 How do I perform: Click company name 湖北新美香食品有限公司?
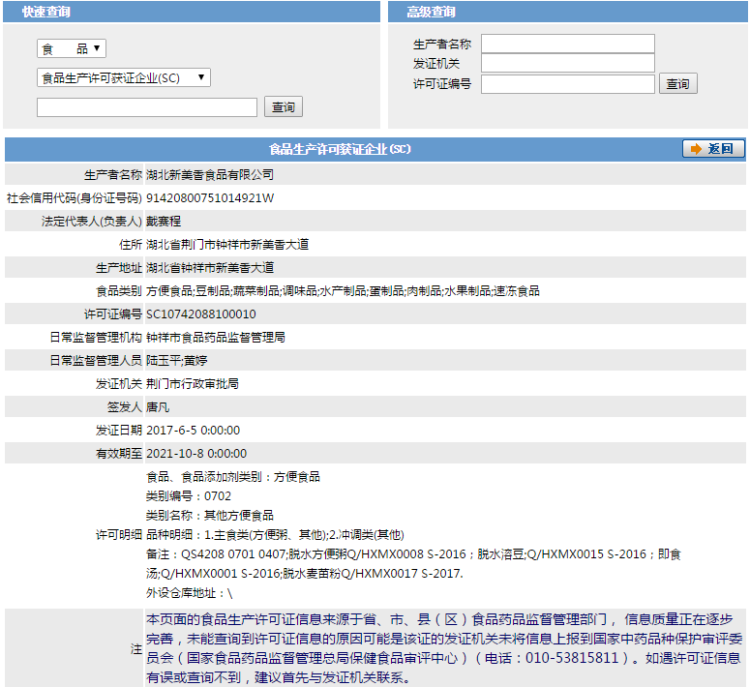click(x=210, y=174)
